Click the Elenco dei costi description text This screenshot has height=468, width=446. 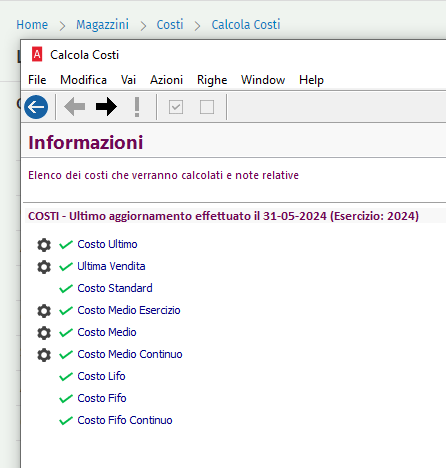(x=163, y=175)
